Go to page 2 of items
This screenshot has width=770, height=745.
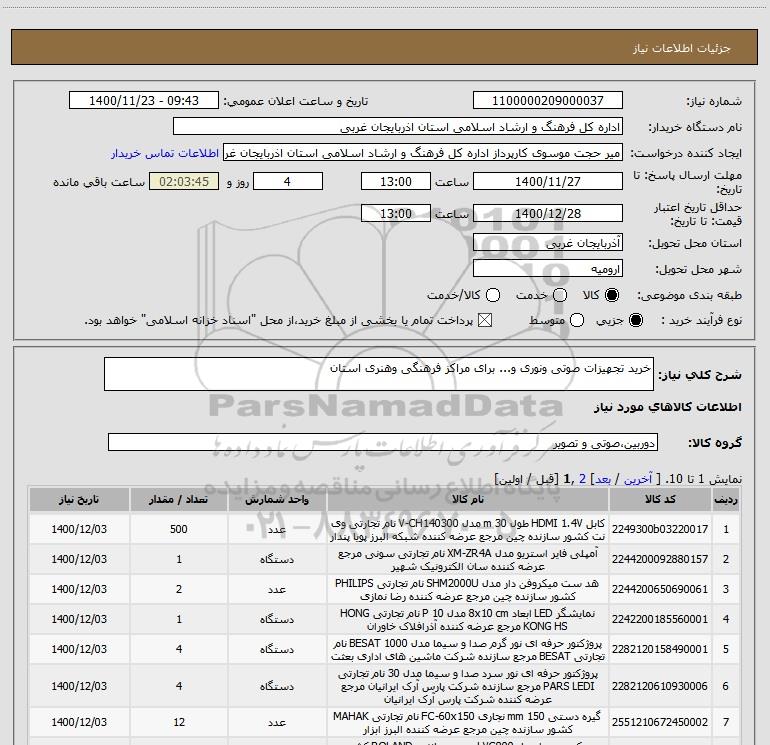point(582,479)
